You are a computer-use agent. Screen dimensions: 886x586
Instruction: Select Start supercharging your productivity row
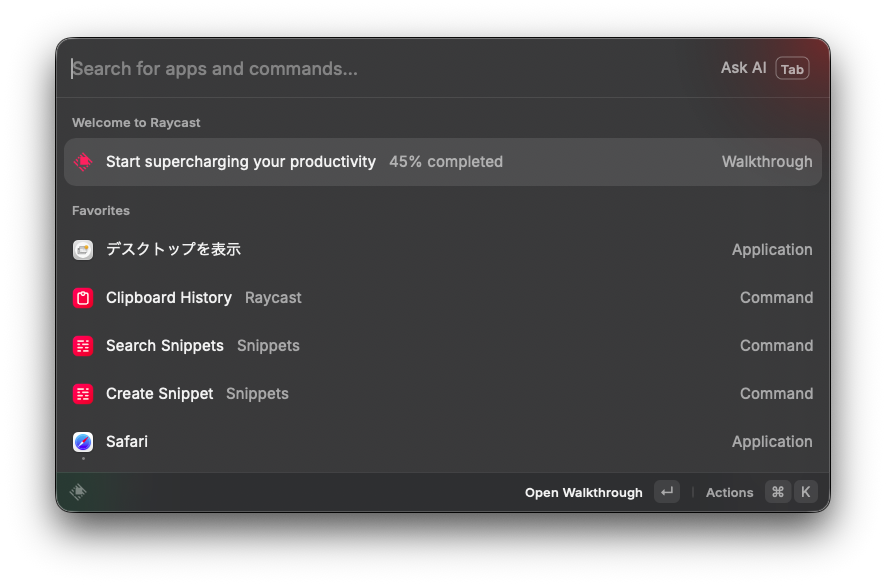[x=443, y=162]
